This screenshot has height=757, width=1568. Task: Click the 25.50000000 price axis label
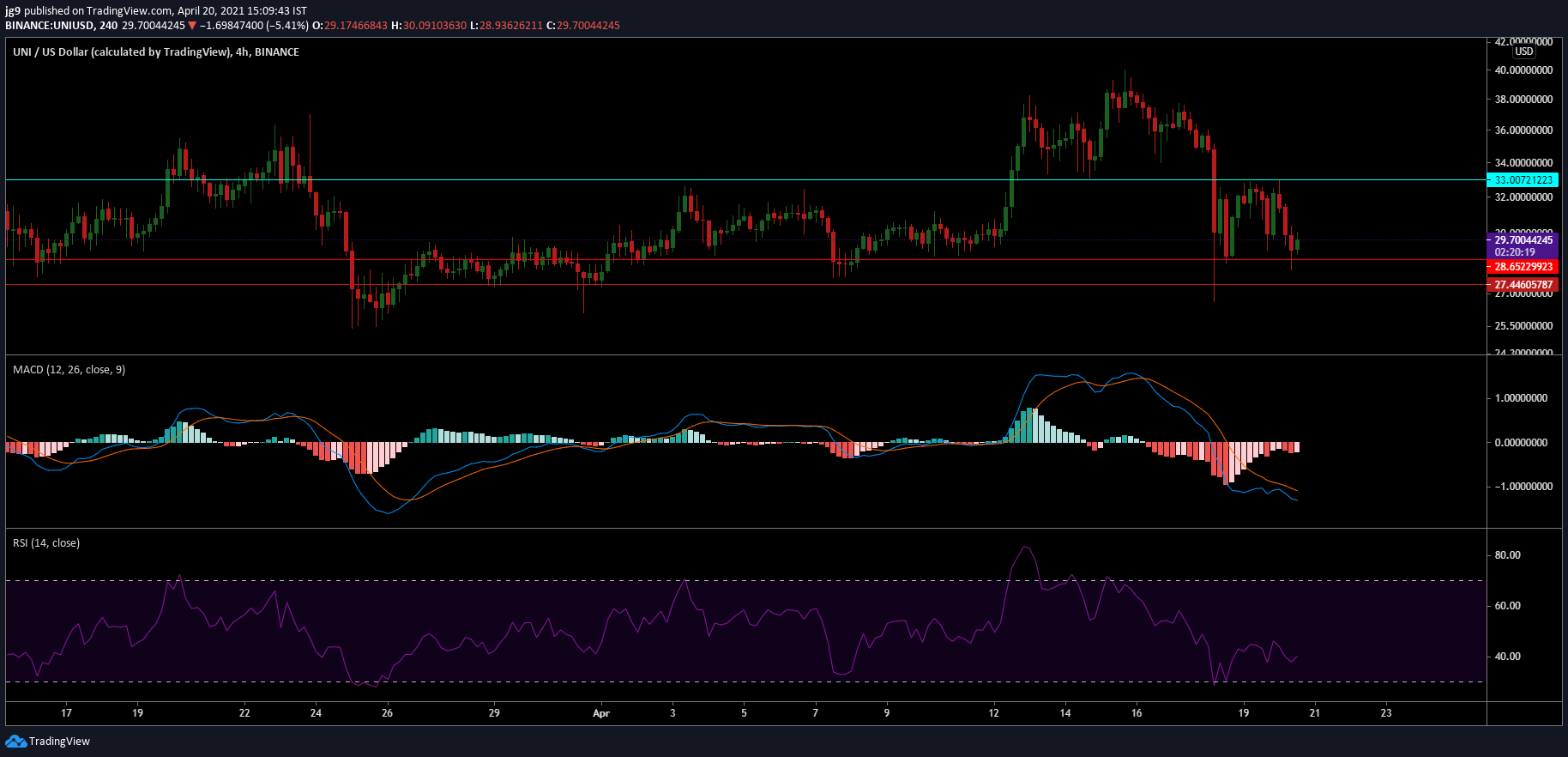[1523, 326]
